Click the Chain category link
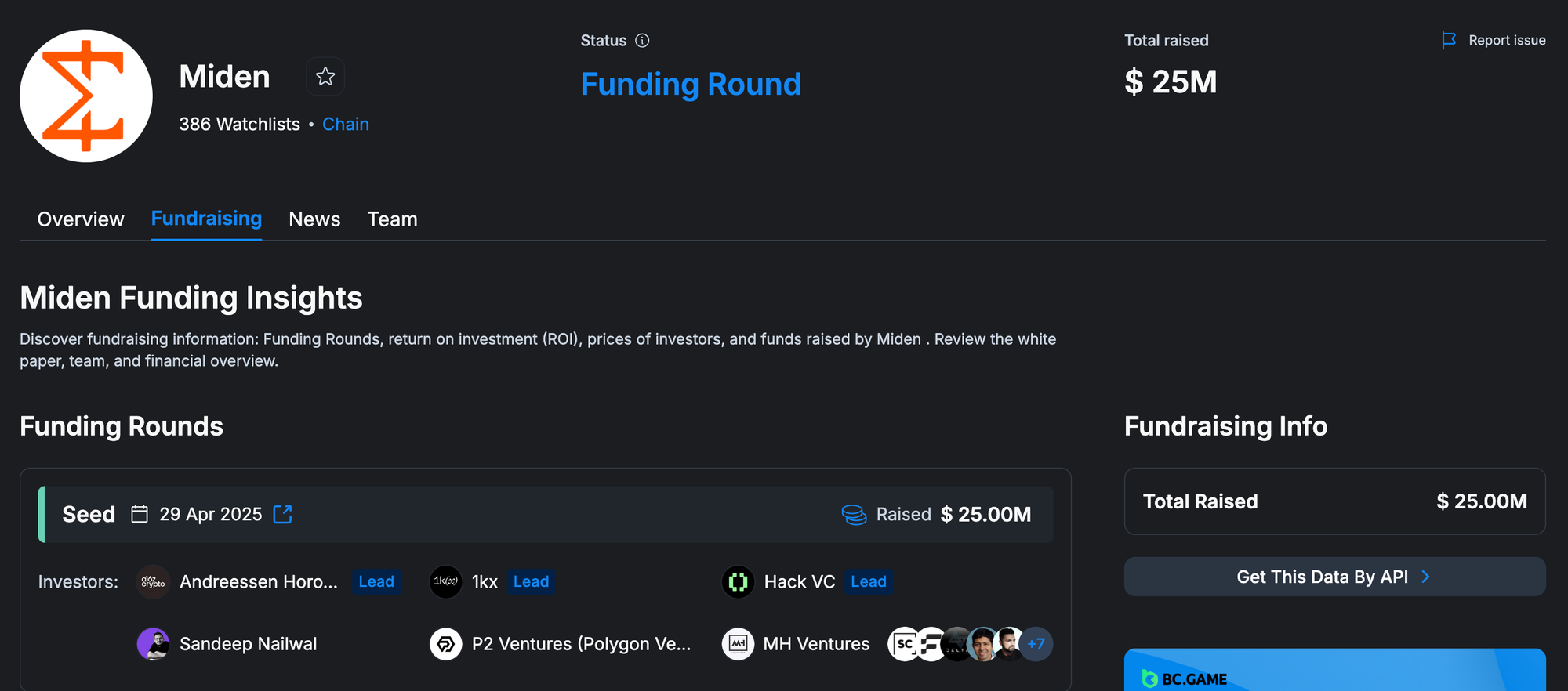 pyautogui.click(x=346, y=125)
